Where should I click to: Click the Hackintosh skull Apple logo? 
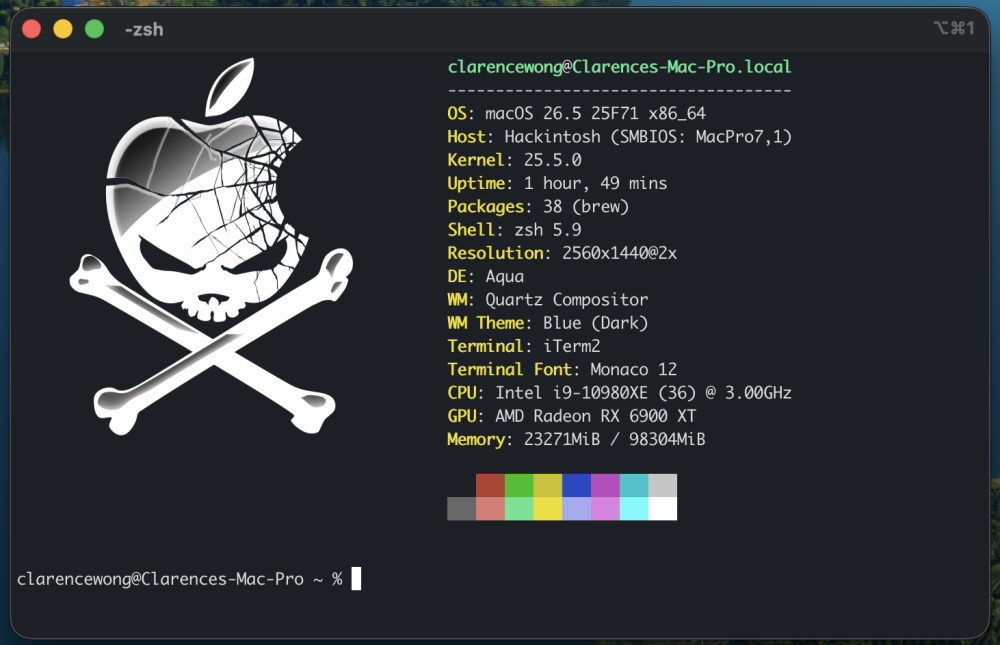pyautogui.click(x=211, y=247)
